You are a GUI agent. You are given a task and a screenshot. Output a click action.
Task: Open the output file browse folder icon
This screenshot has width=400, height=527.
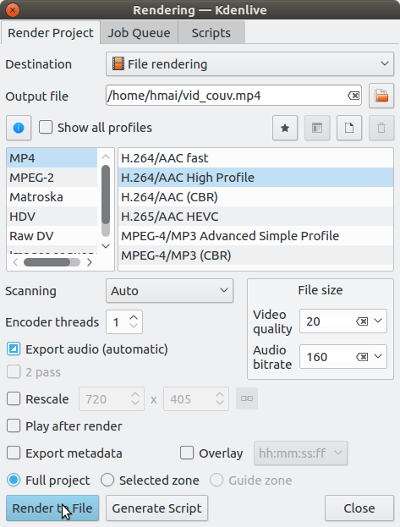(x=382, y=96)
